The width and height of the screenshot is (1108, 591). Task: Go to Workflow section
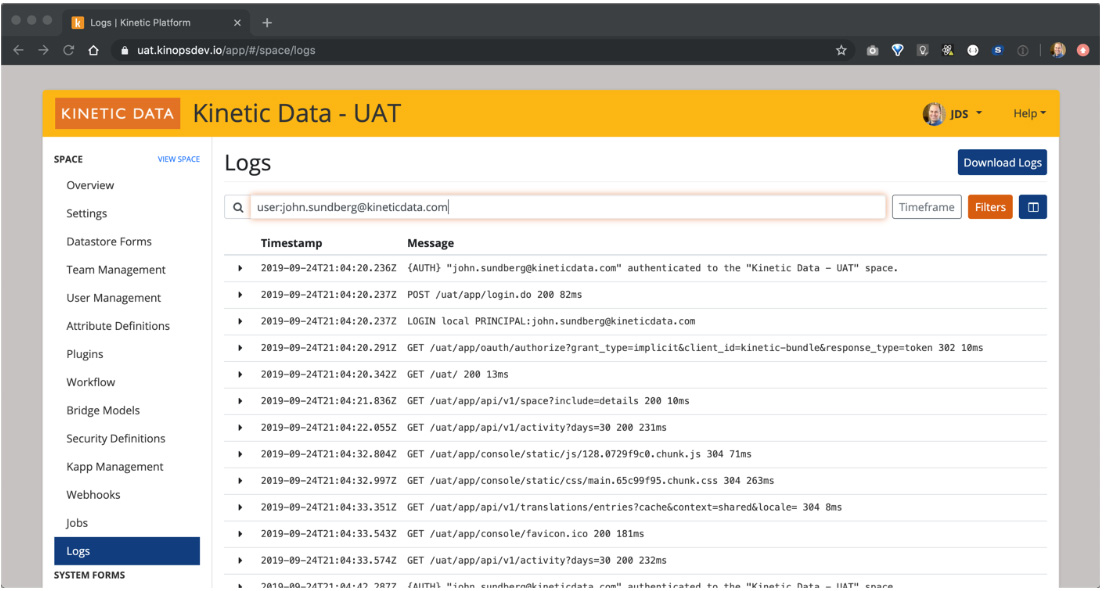click(90, 382)
